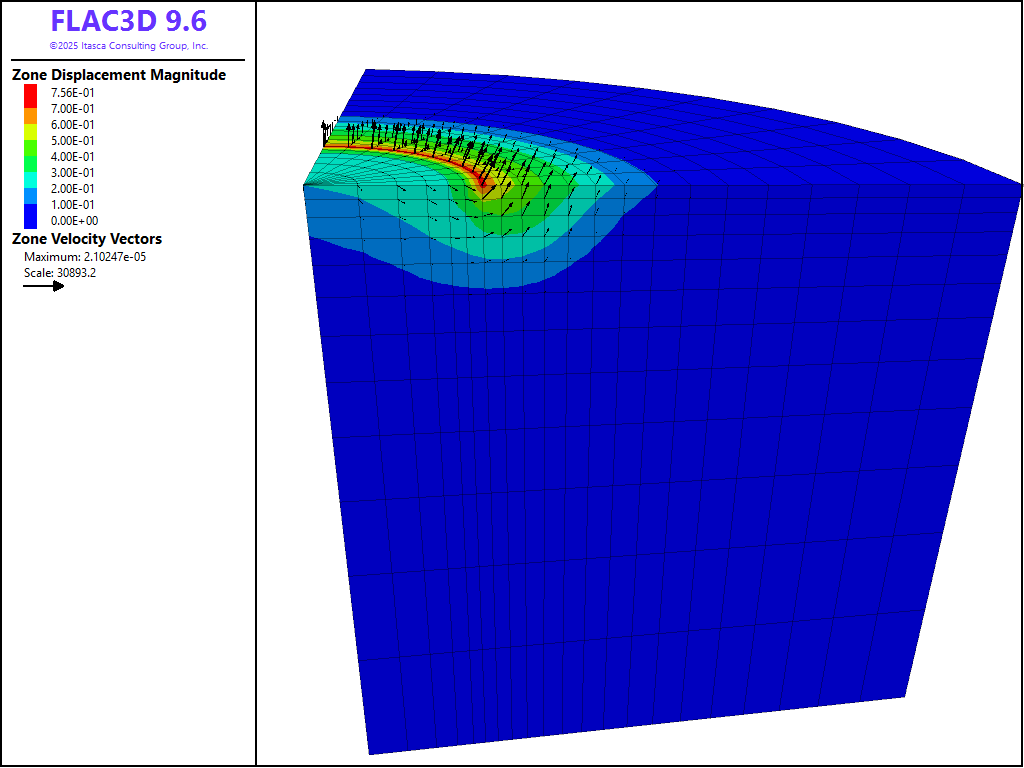Click the FLAC3D 9.6 title logo
Image resolution: width=1024 pixels, height=768 pixels.
[128, 22]
